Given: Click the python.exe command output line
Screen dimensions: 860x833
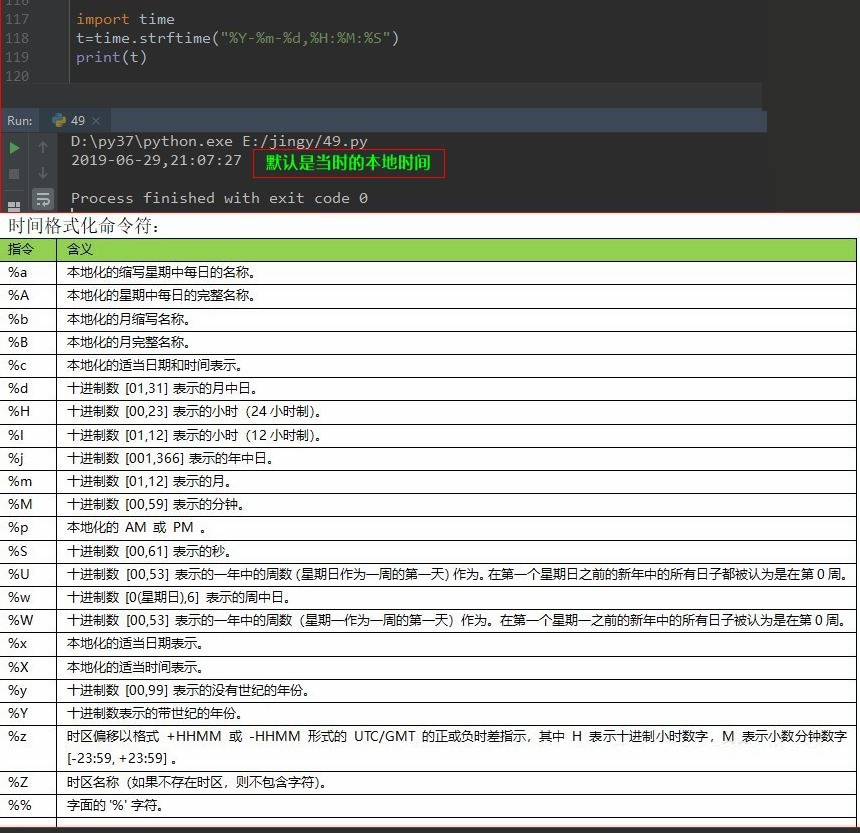Looking at the screenshot, I should [219, 141].
